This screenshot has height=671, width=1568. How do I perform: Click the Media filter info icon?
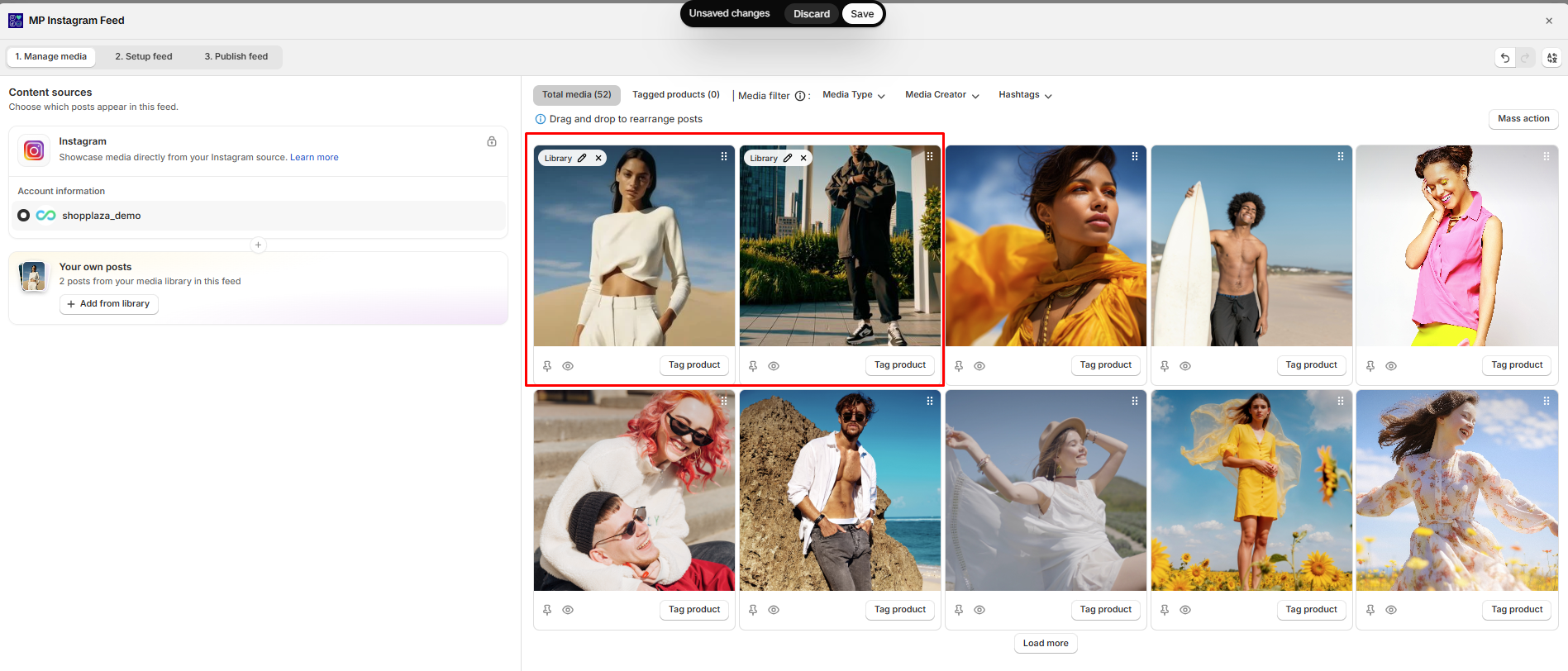click(x=800, y=96)
